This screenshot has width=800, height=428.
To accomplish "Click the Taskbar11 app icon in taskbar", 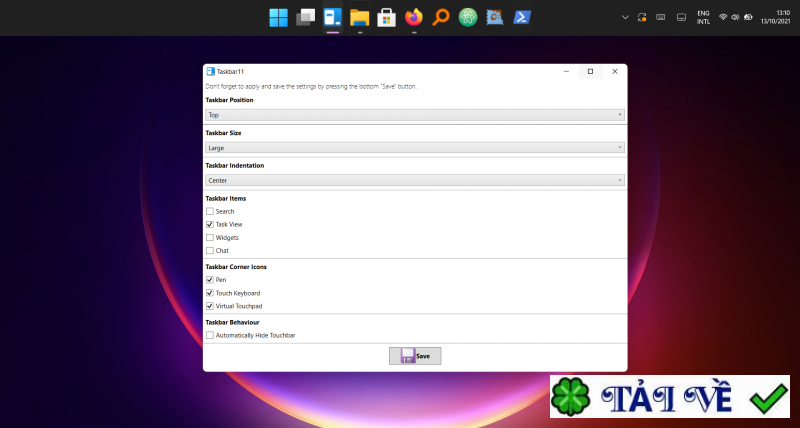I will point(333,17).
